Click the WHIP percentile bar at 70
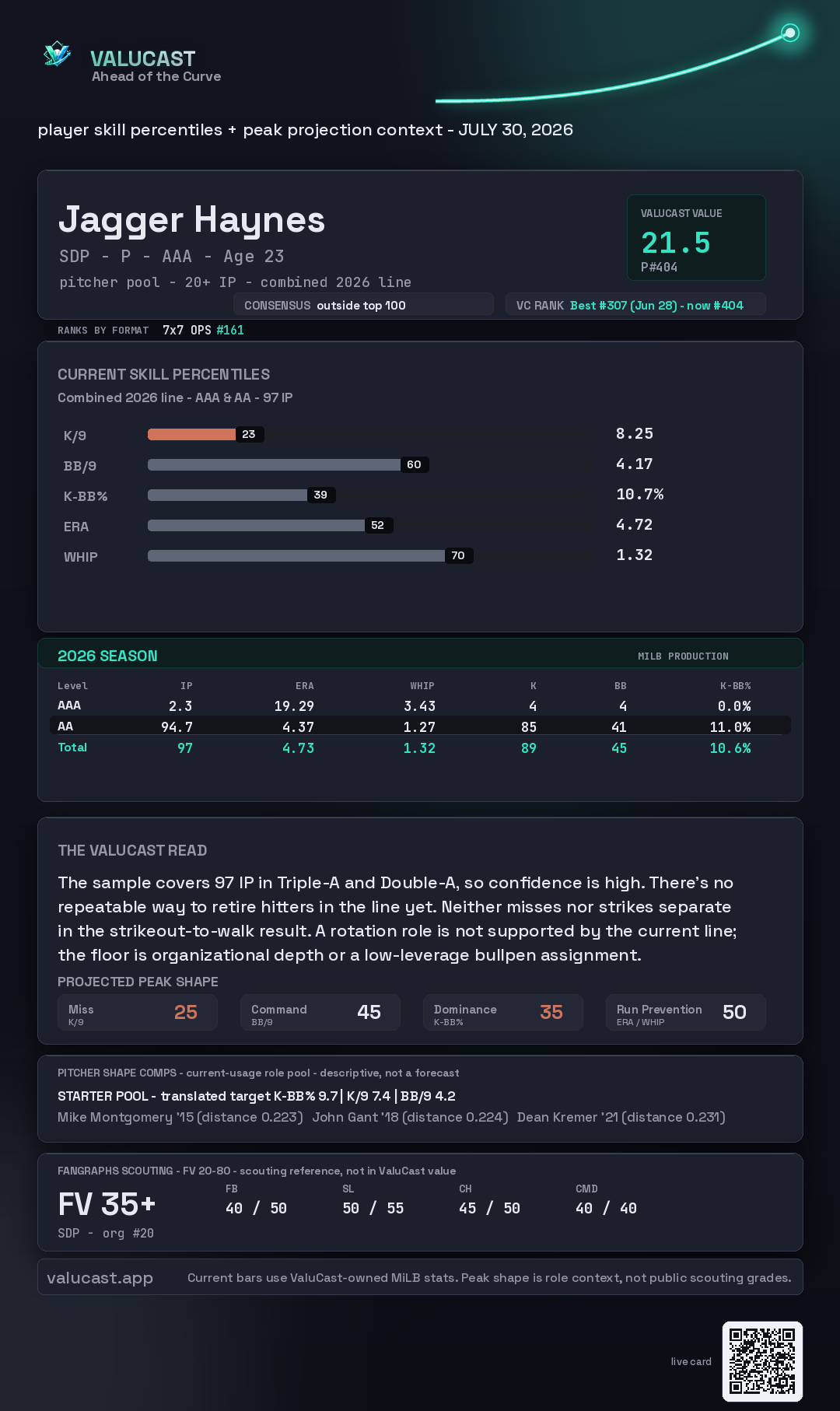Viewport: 840px width, 1411px height. pos(370,555)
